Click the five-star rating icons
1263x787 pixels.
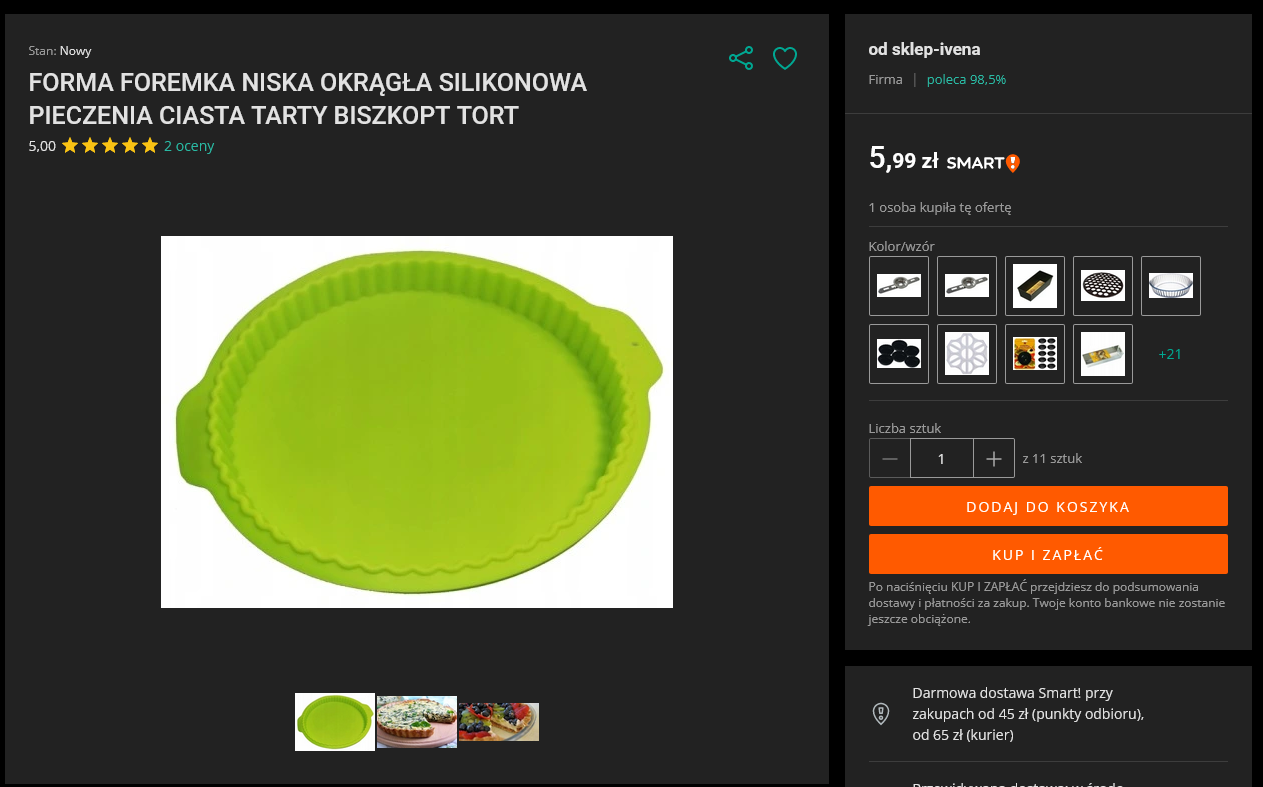pyautogui.click(x=110, y=146)
